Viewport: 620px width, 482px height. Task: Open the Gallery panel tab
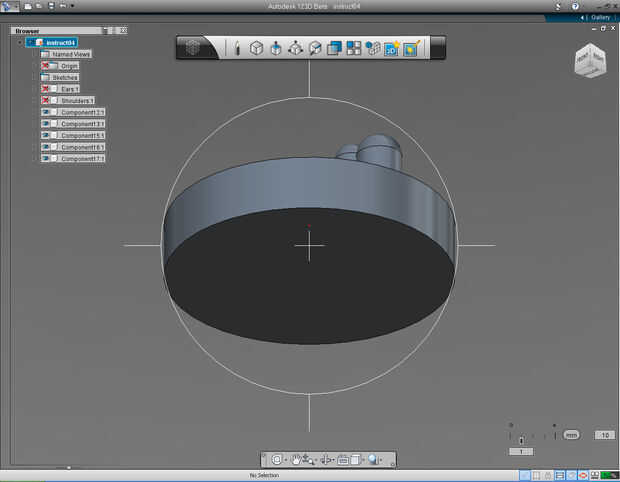tap(598, 17)
